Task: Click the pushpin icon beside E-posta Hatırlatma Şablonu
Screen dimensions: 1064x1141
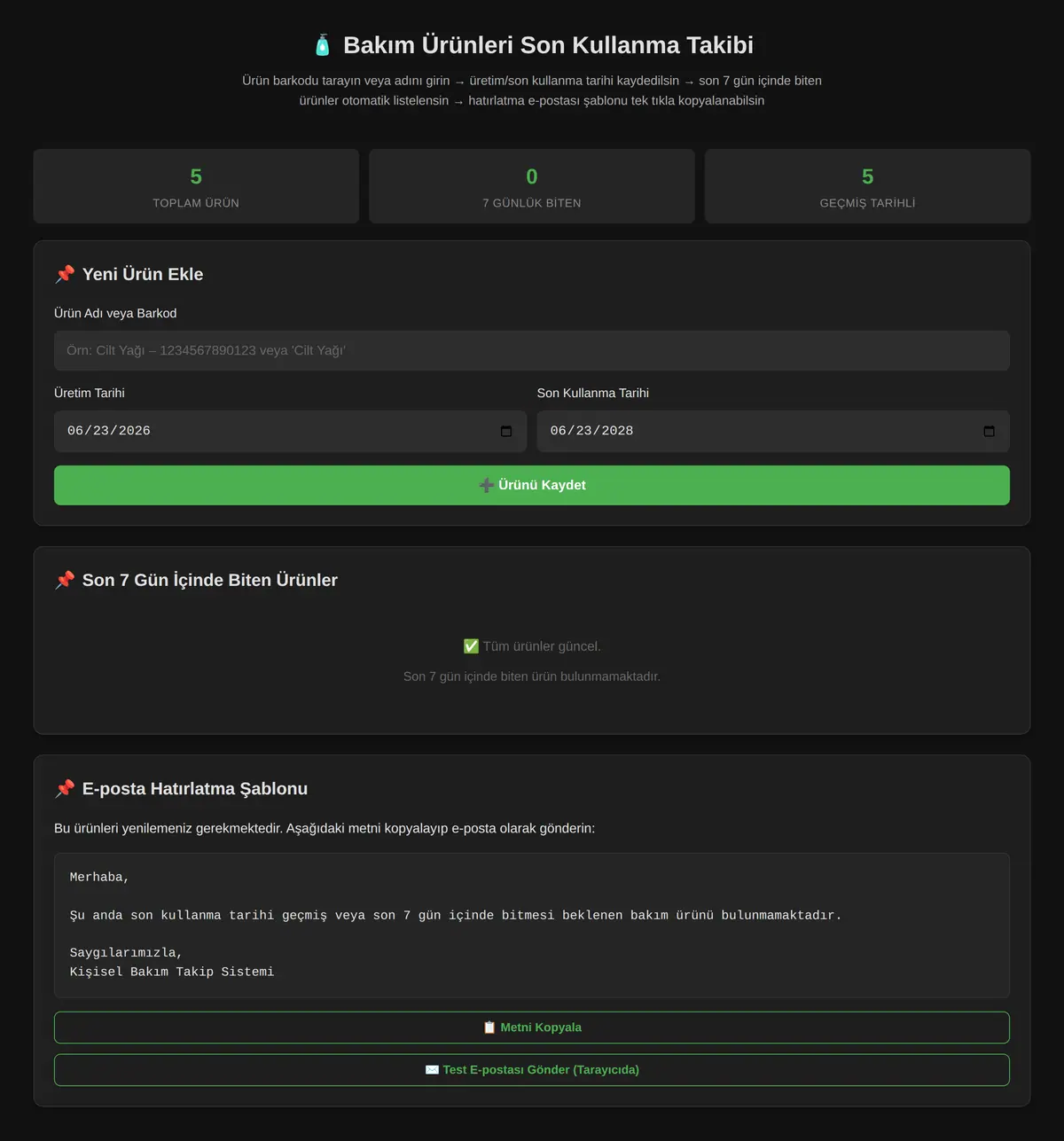Action: click(65, 788)
